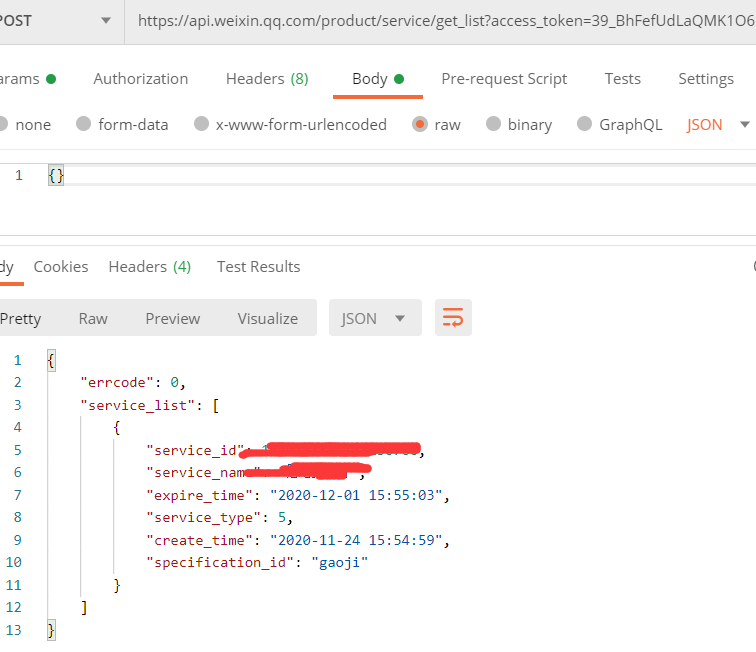The width and height of the screenshot is (756, 652).
Task: Open the Params request tab
Action: click(27, 79)
